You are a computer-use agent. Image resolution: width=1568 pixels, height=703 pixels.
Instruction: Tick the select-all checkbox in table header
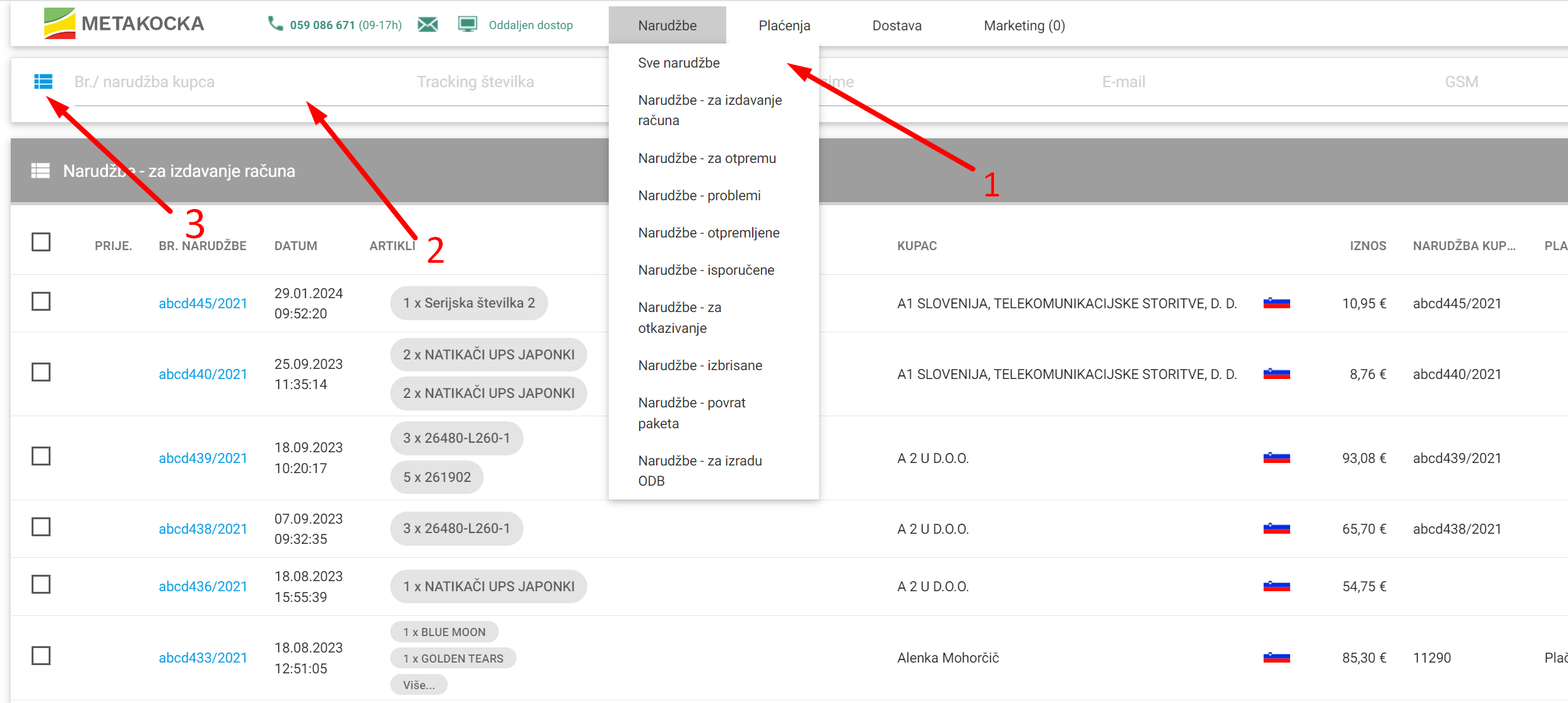click(x=41, y=243)
